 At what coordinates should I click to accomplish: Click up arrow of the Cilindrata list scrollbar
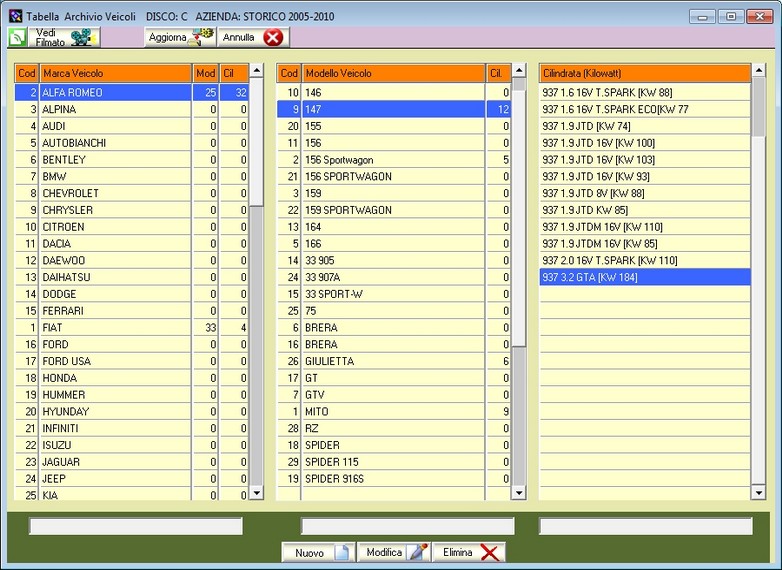759,70
